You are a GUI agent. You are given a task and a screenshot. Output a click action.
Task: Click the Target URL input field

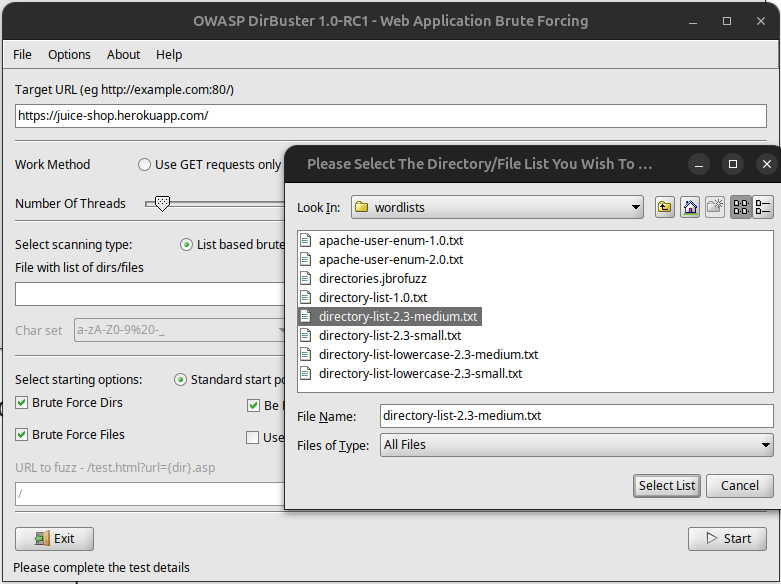pyautogui.click(x=390, y=116)
